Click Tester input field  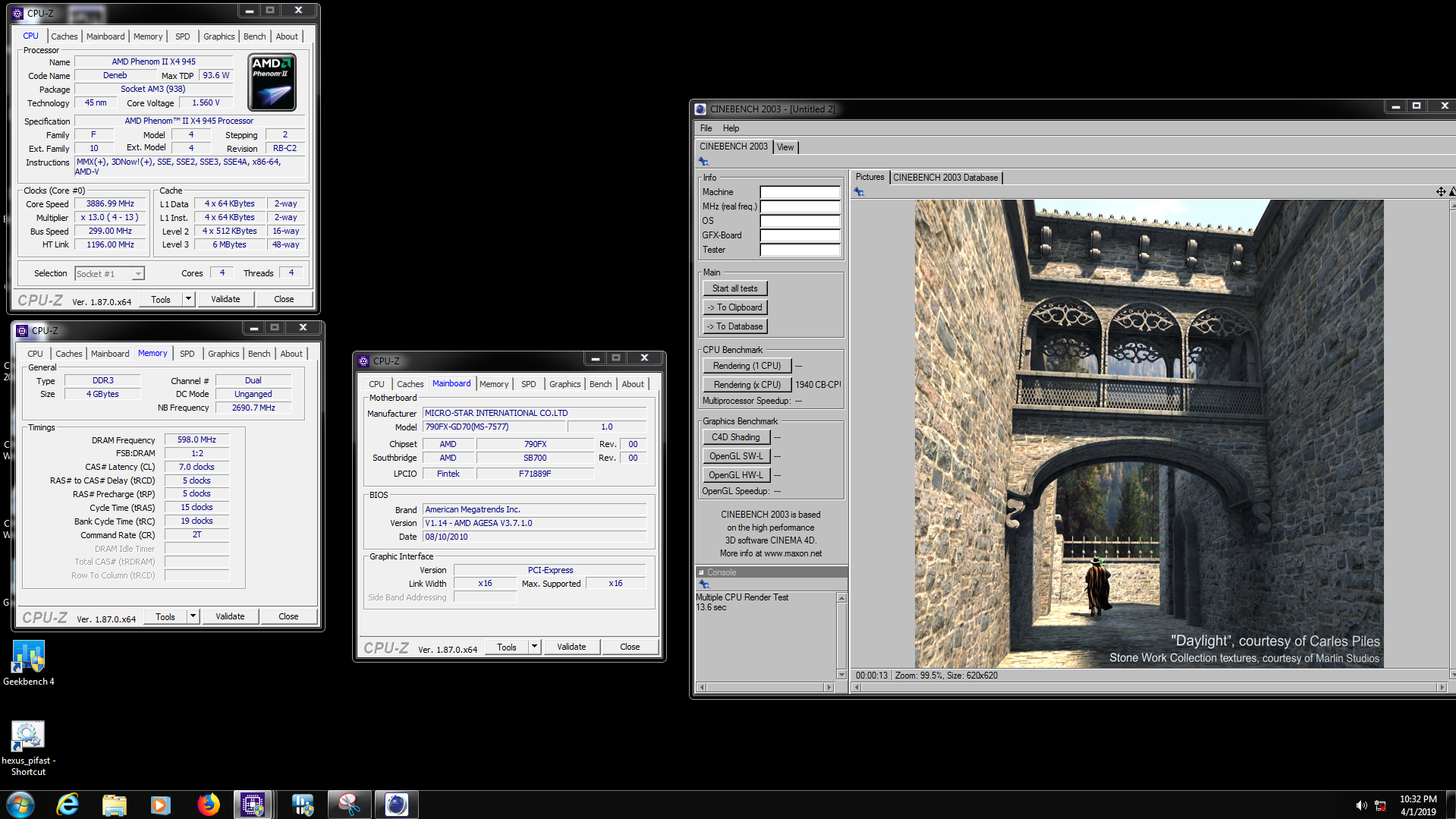tap(800, 250)
